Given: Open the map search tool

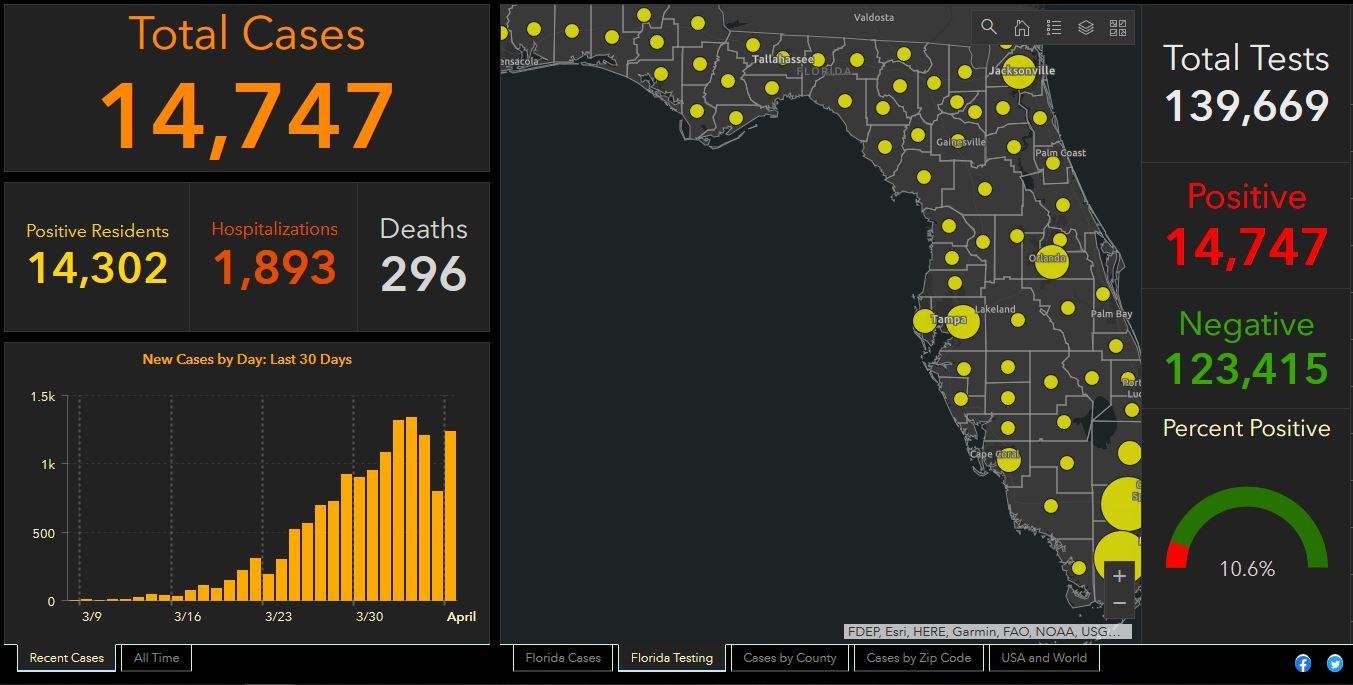Looking at the screenshot, I should coord(989,28).
